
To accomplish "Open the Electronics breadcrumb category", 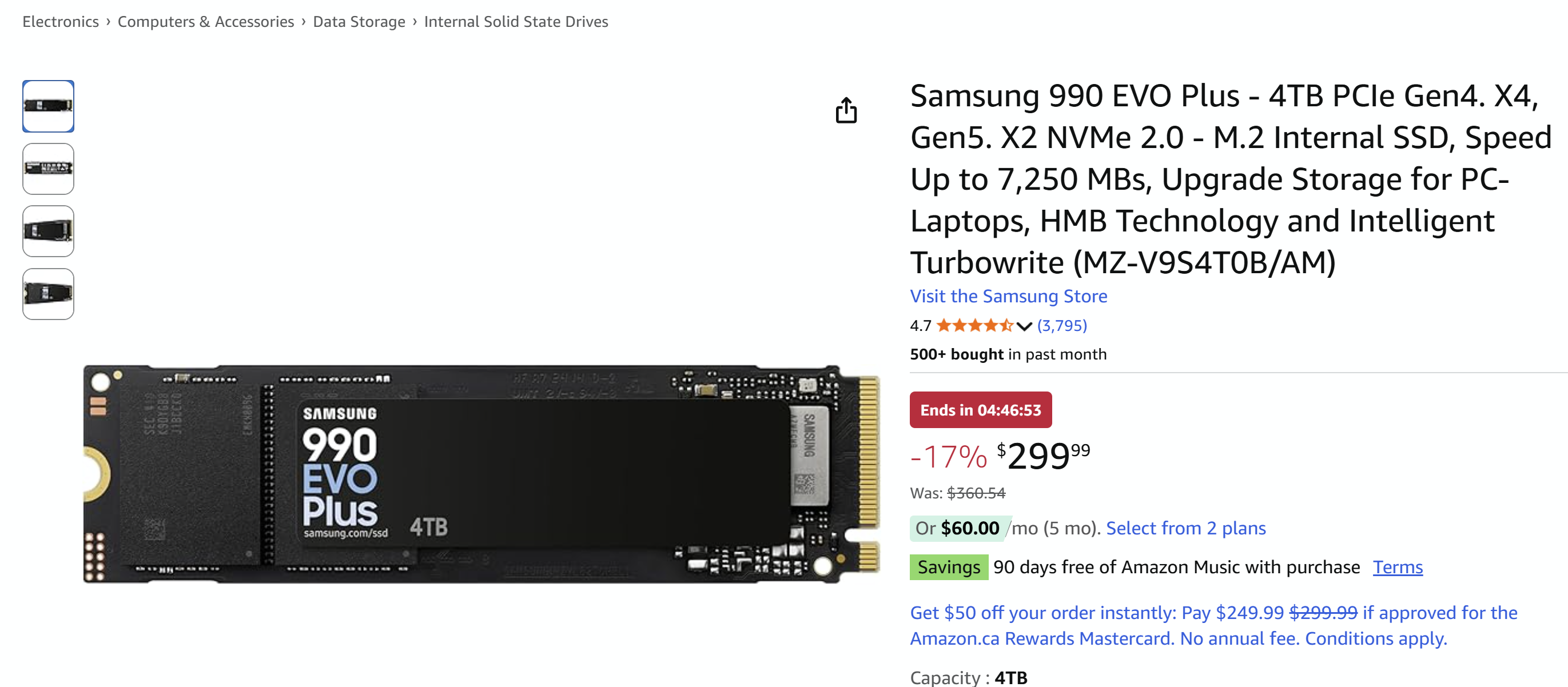I will pos(59,21).
